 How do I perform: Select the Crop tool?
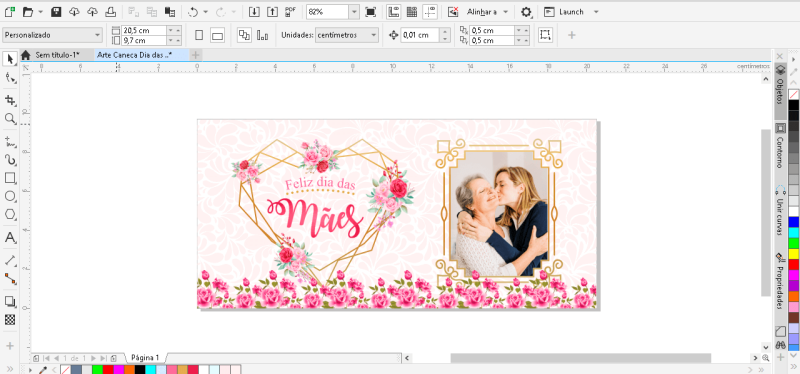tap(10, 99)
